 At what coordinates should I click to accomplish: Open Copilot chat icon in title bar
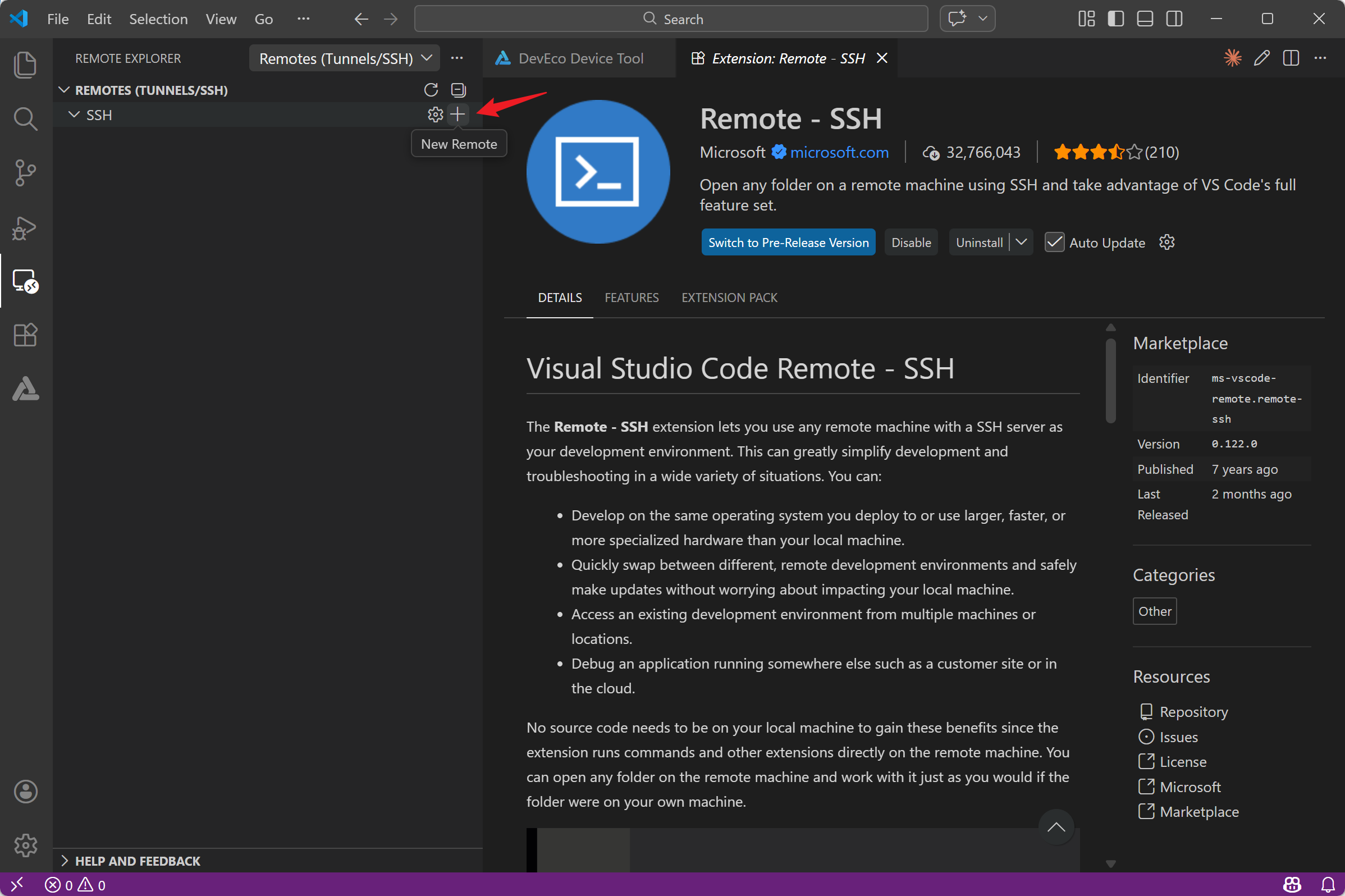957,19
